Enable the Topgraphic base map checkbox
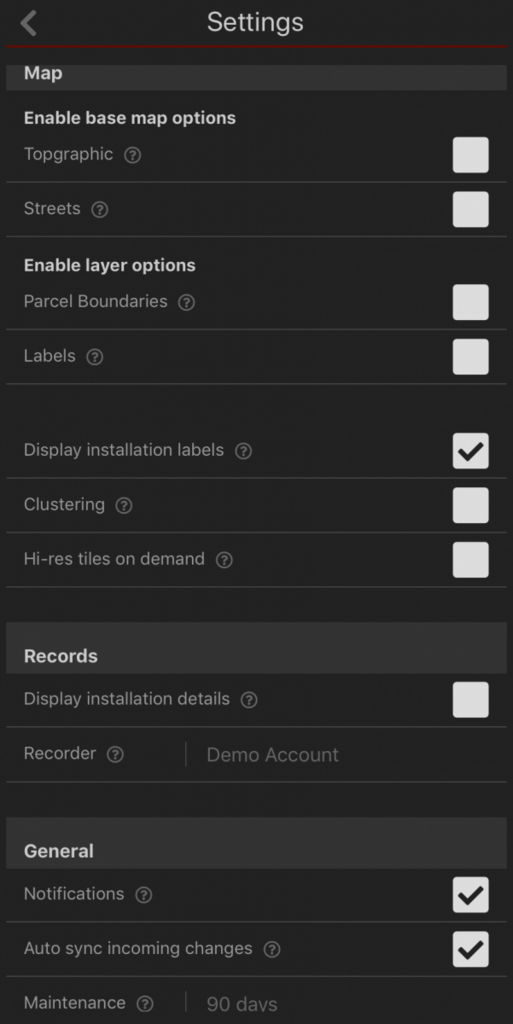This screenshot has width=513, height=1024. point(471,155)
